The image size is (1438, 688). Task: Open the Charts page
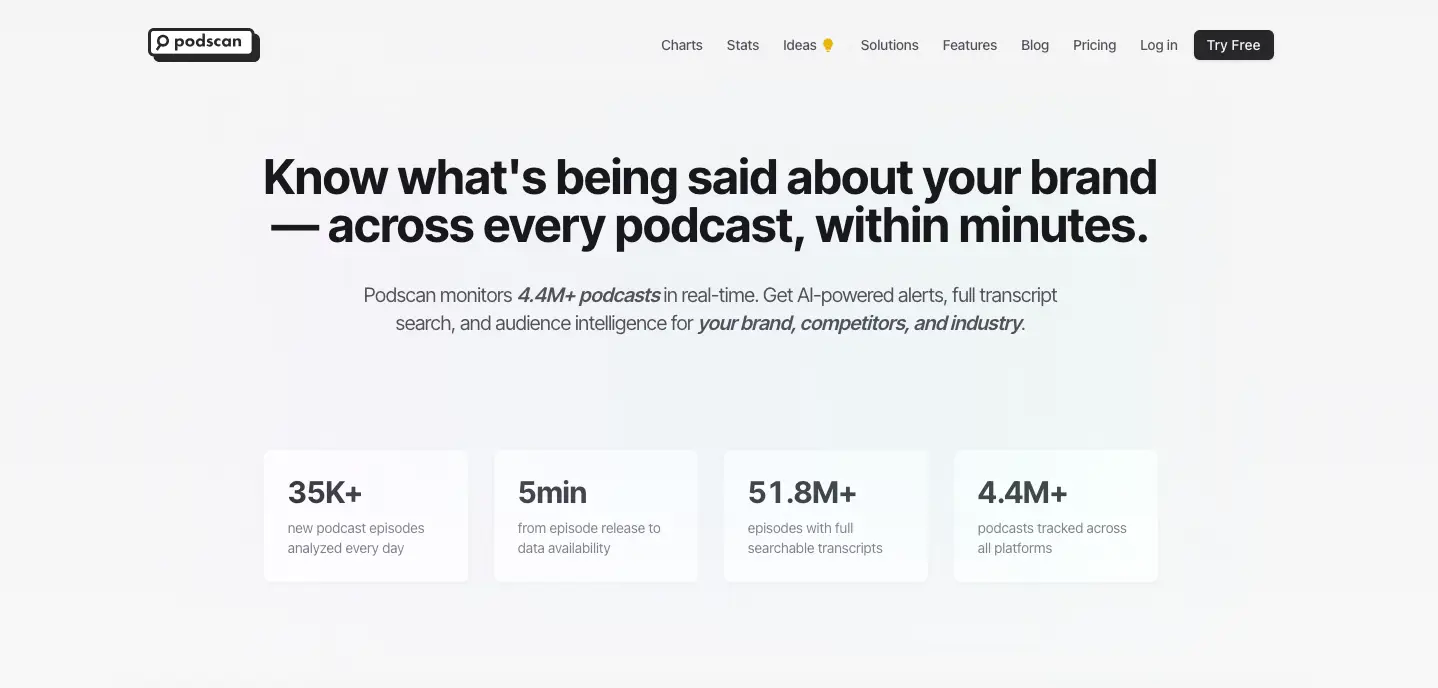click(x=681, y=45)
